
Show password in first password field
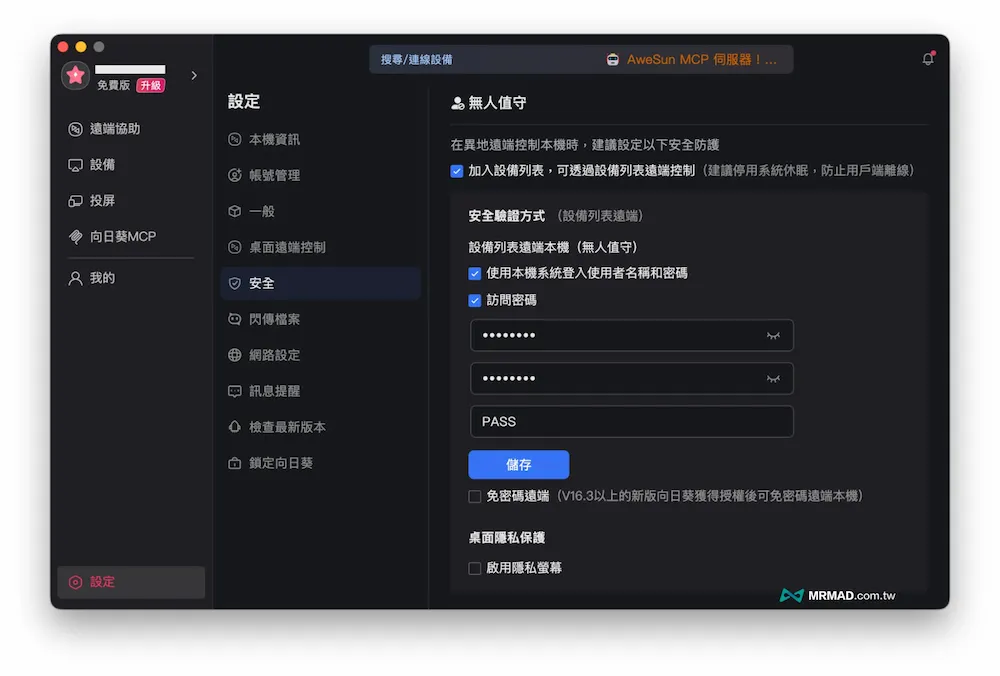coord(773,335)
